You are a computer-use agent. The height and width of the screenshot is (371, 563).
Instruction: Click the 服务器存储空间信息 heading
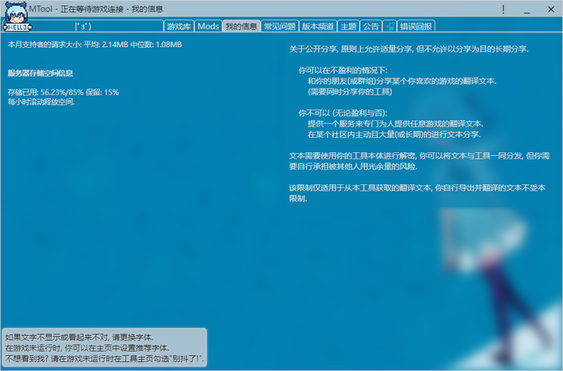coord(40,73)
